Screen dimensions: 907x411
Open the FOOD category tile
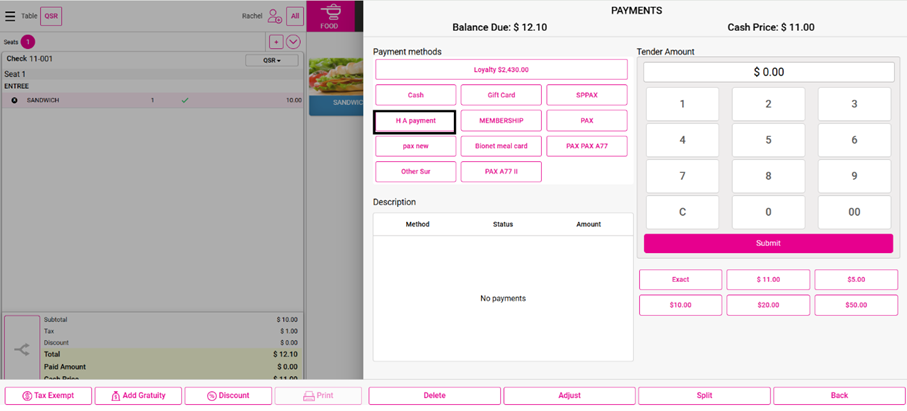(x=329, y=16)
